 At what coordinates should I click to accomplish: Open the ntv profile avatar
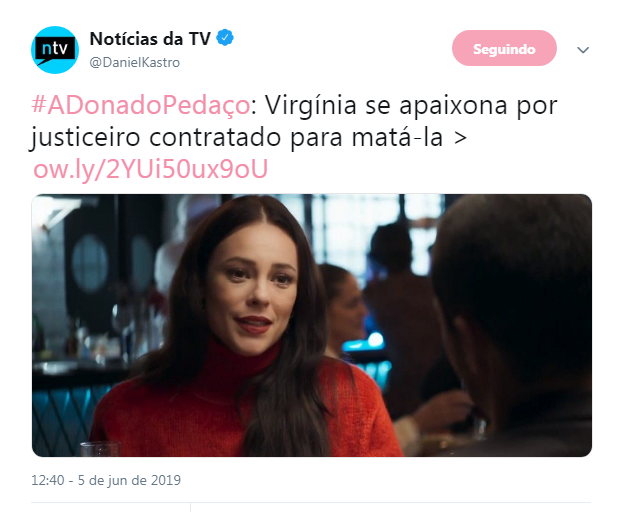tap(55, 50)
